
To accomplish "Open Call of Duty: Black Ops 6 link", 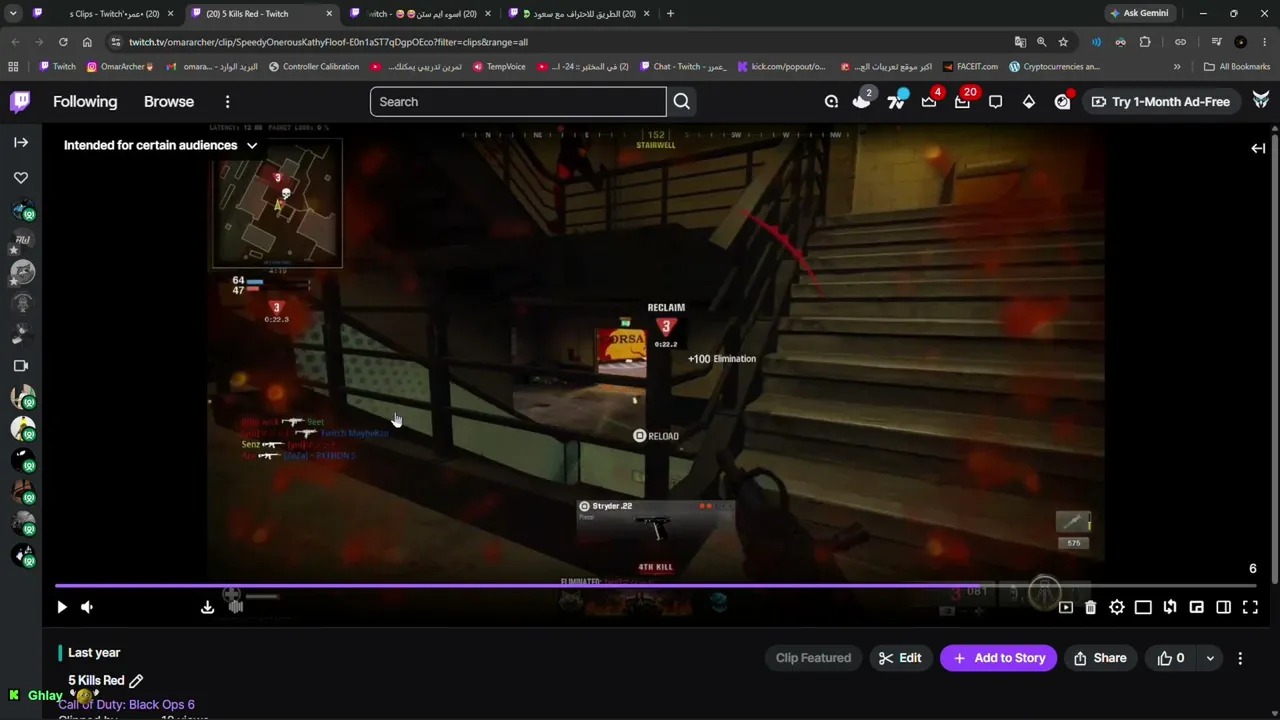I will 126,705.
